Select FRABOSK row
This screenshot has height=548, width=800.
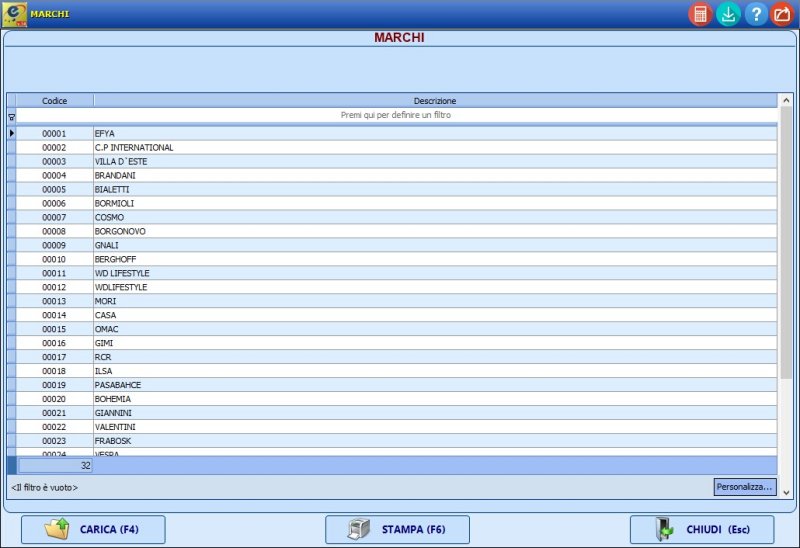396,441
